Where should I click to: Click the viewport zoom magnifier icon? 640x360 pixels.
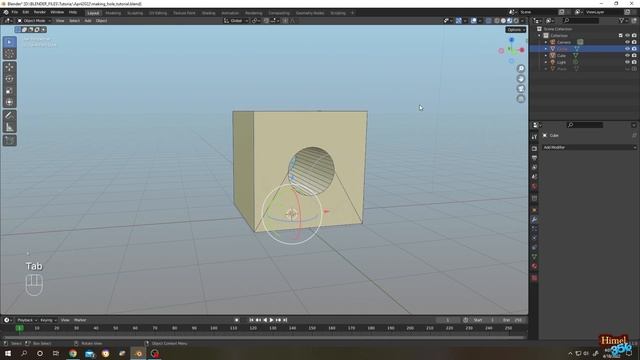(521, 69)
